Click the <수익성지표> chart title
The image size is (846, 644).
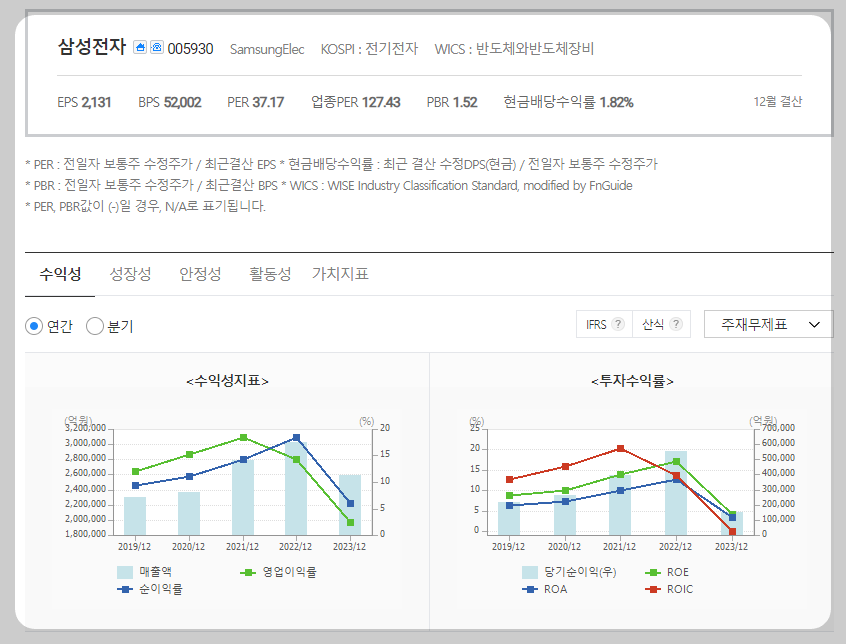pos(227,381)
